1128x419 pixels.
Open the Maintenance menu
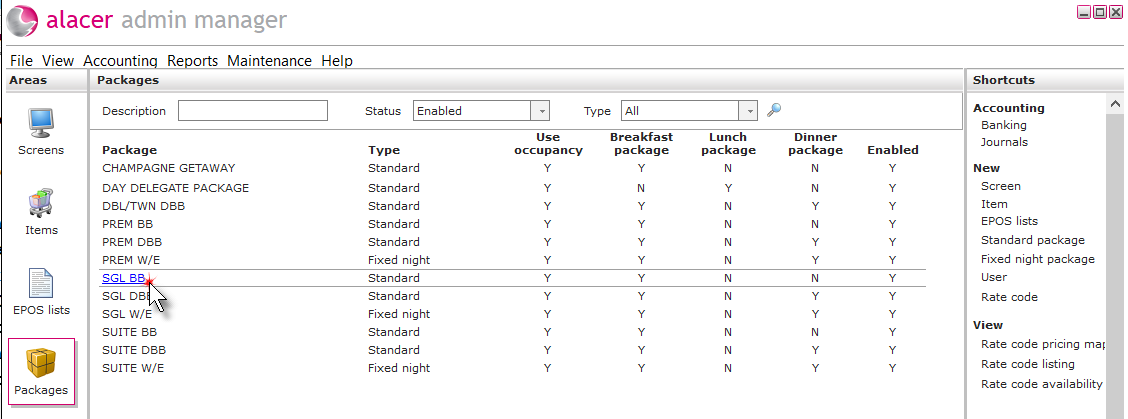[x=269, y=61]
